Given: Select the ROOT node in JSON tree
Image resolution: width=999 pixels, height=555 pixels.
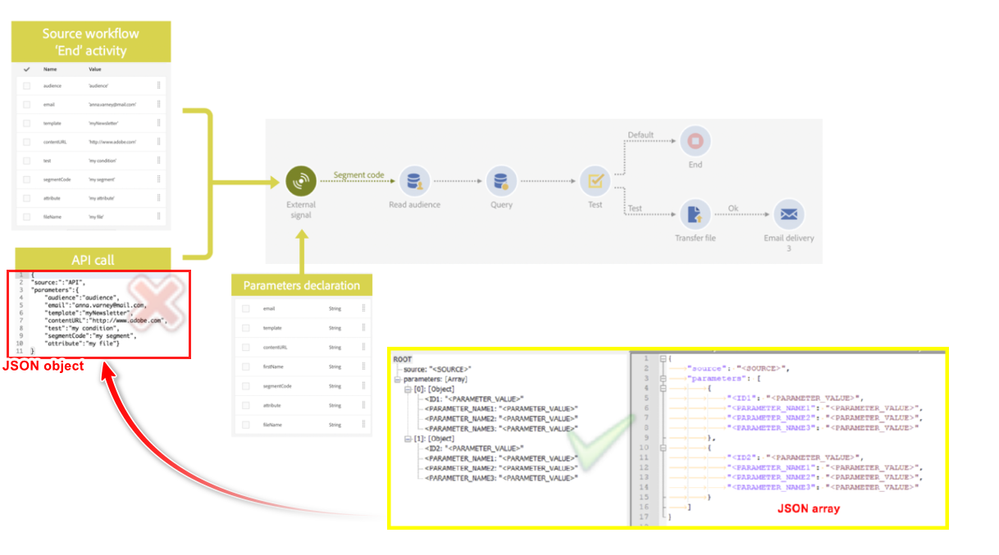Looking at the screenshot, I should [x=402, y=359].
